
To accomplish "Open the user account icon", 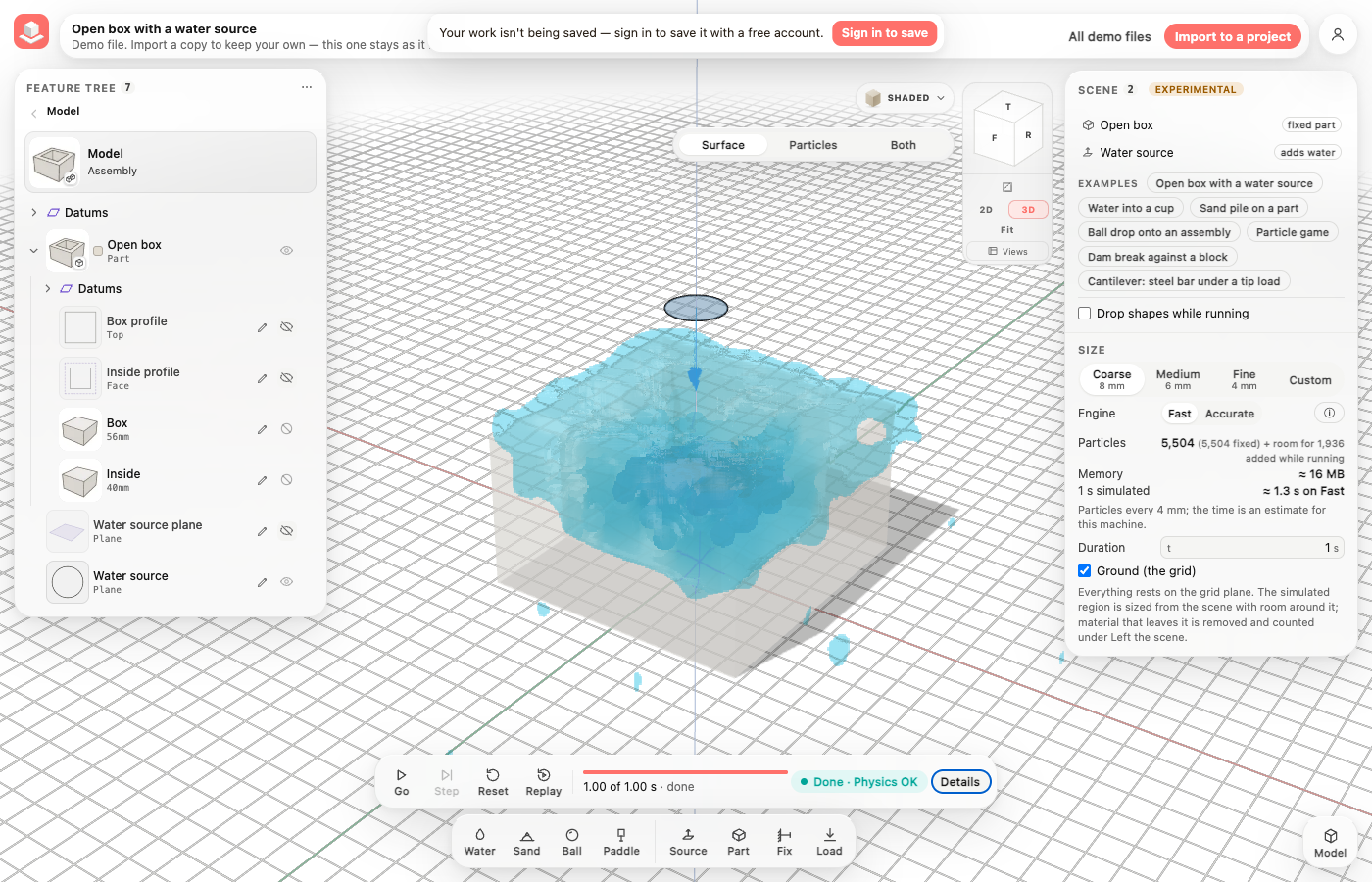I will click(x=1338, y=35).
